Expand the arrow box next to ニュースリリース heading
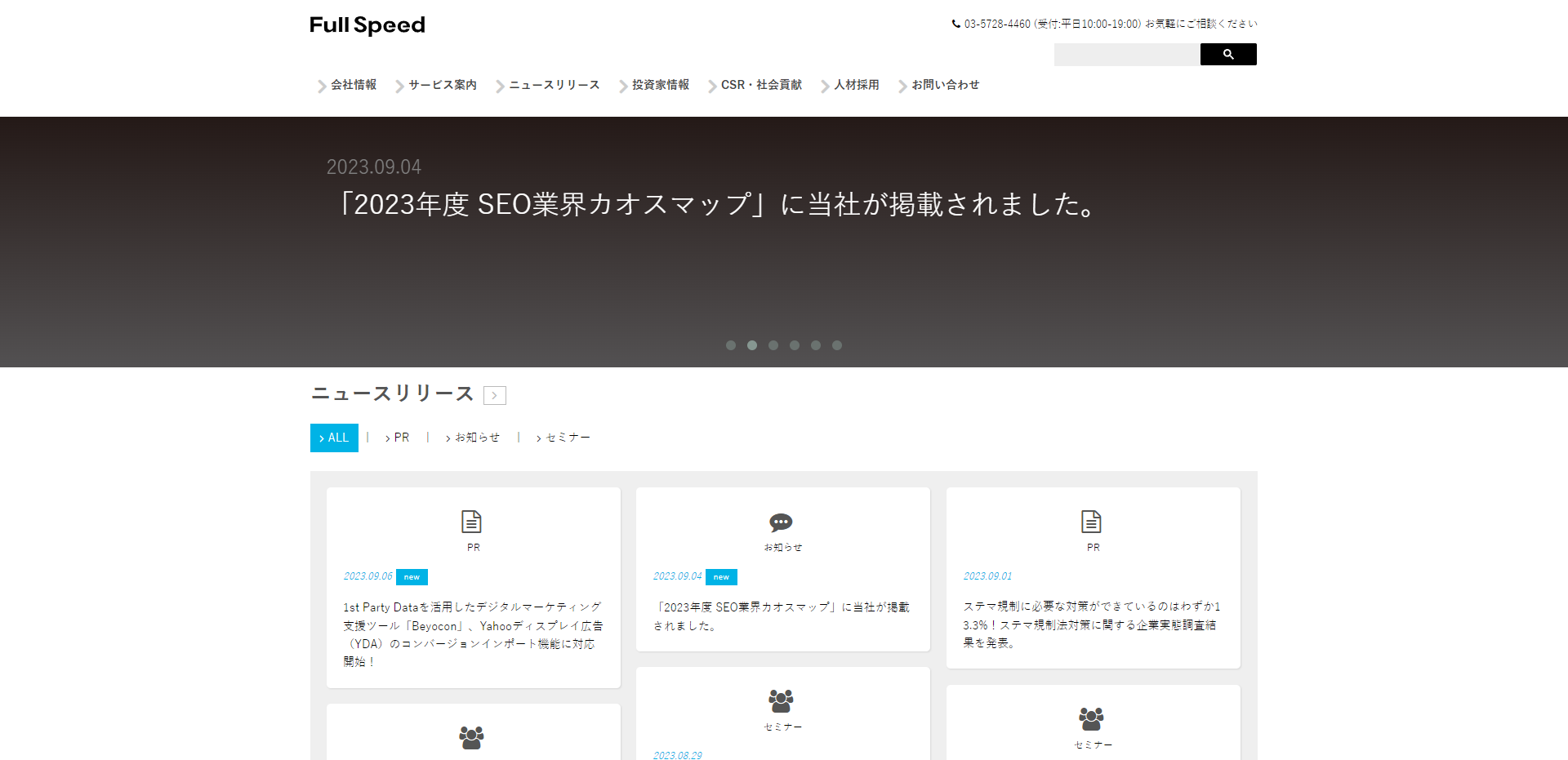 tap(495, 396)
